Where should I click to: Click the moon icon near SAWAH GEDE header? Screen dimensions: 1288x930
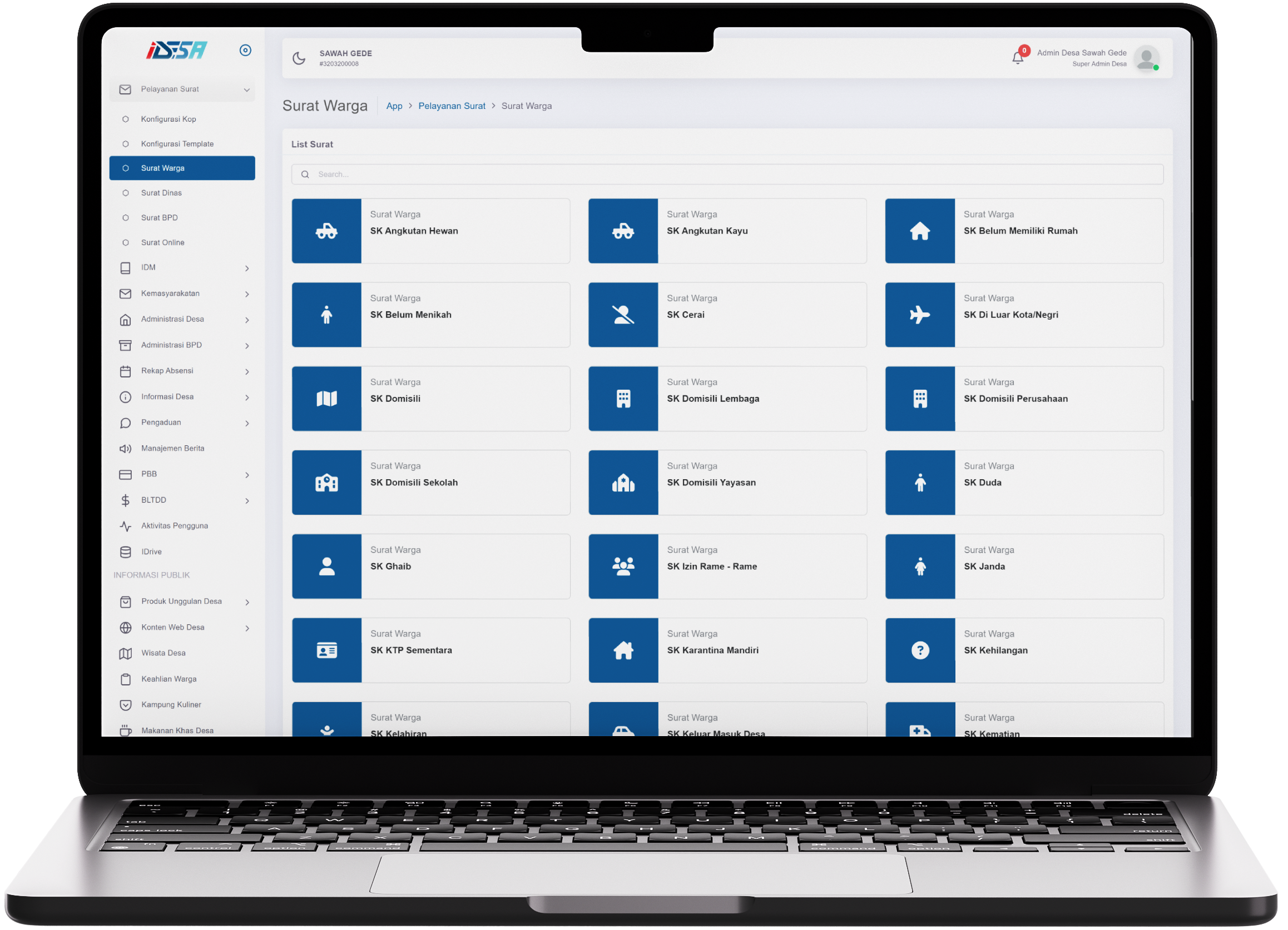click(x=299, y=57)
